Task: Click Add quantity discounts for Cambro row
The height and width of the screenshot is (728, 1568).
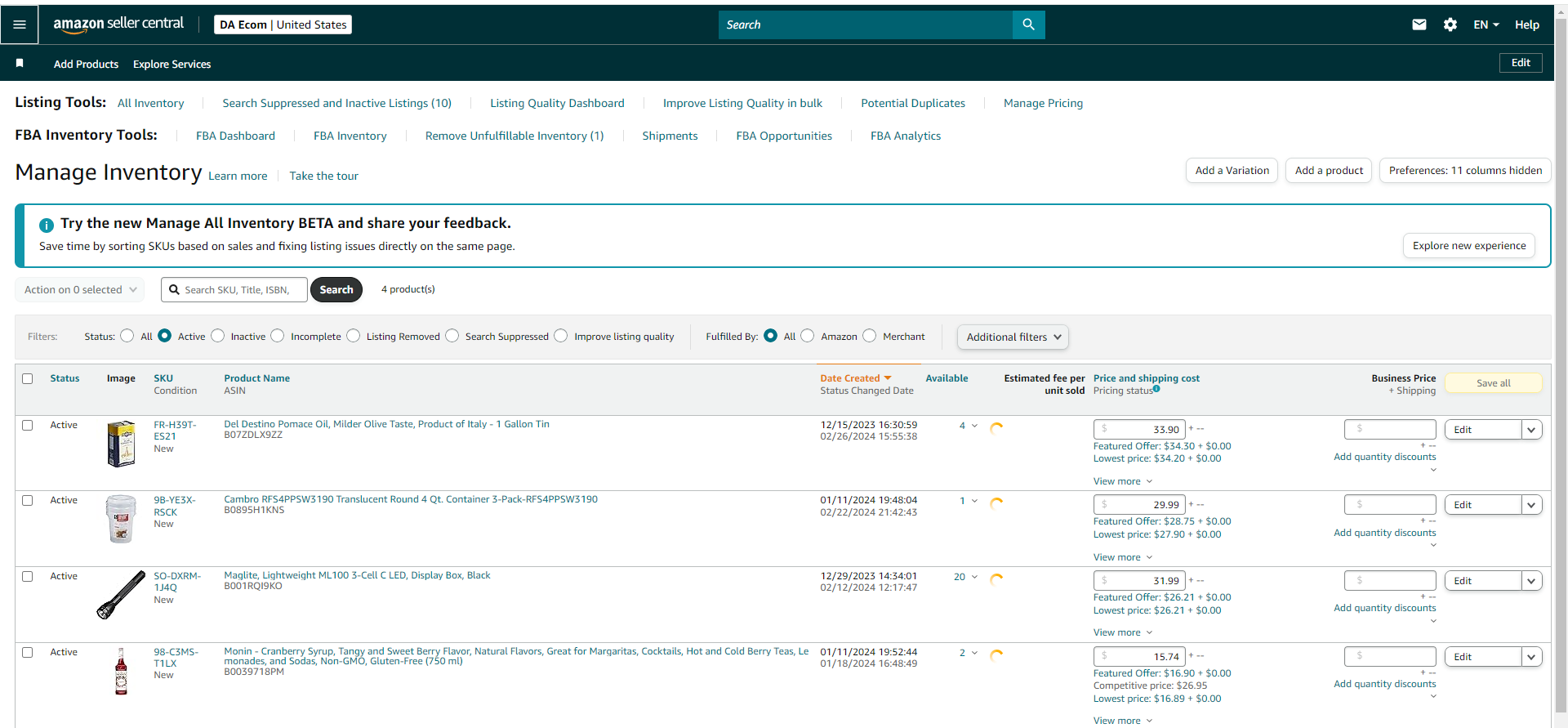Action: click(1384, 533)
